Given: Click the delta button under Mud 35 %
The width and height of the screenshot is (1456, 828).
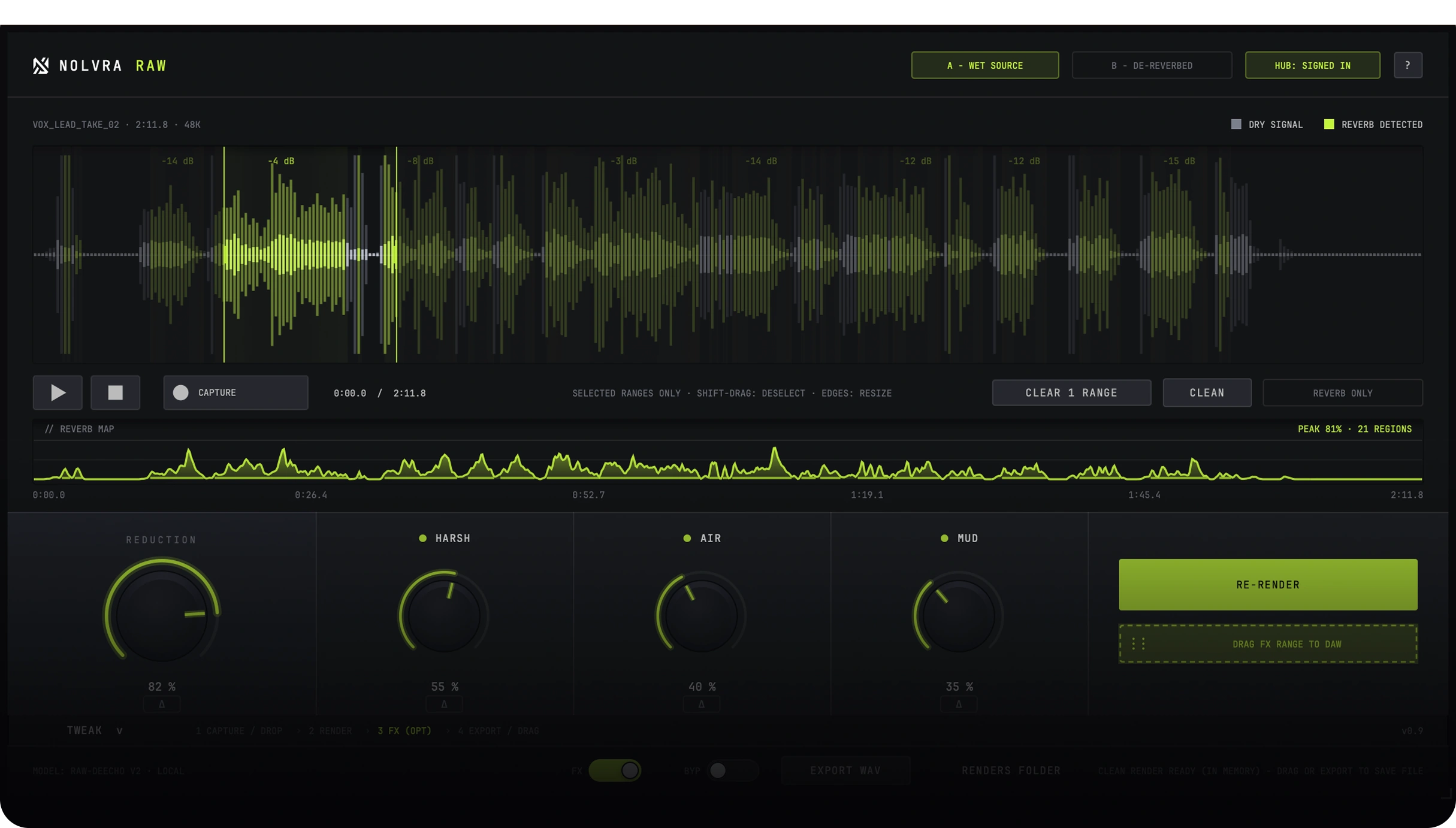Looking at the screenshot, I should pyautogui.click(x=959, y=704).
